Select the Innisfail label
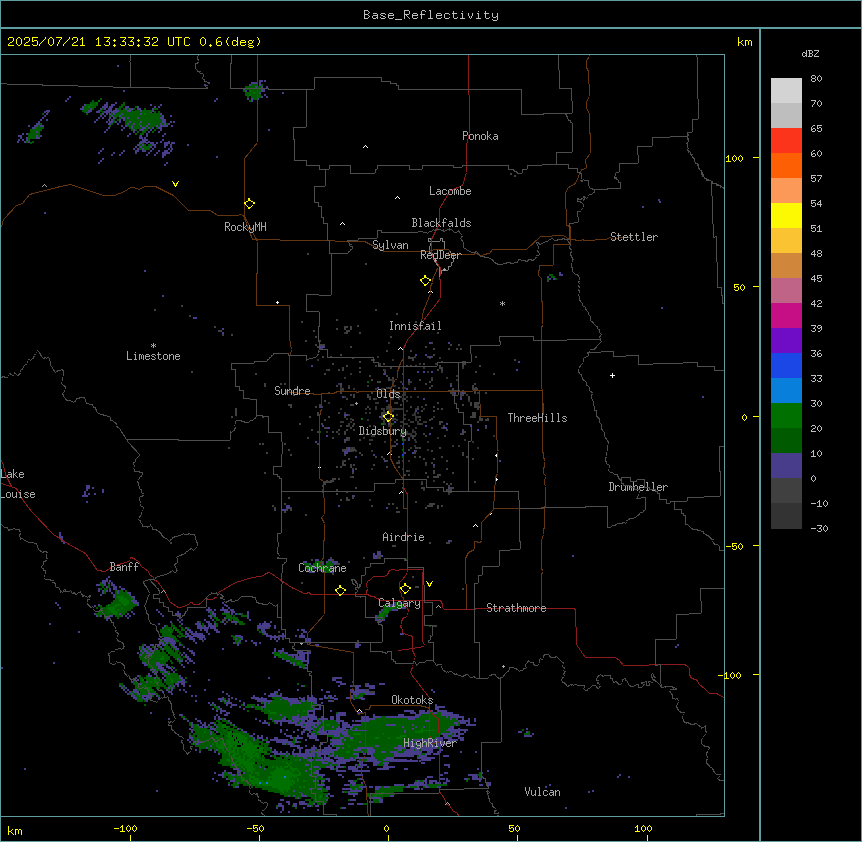 [415, 326]
